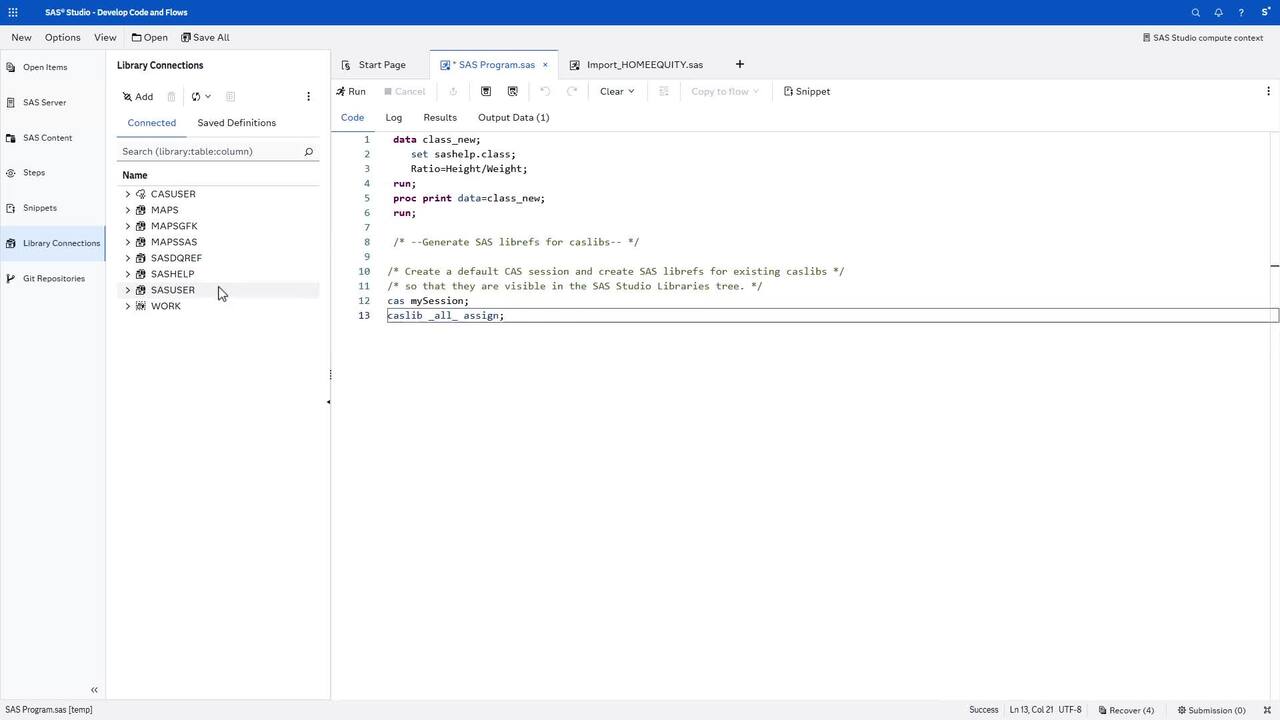Collapse the navigation pane with double chevron
The image size is (1280, 720).
click(94, 690)
